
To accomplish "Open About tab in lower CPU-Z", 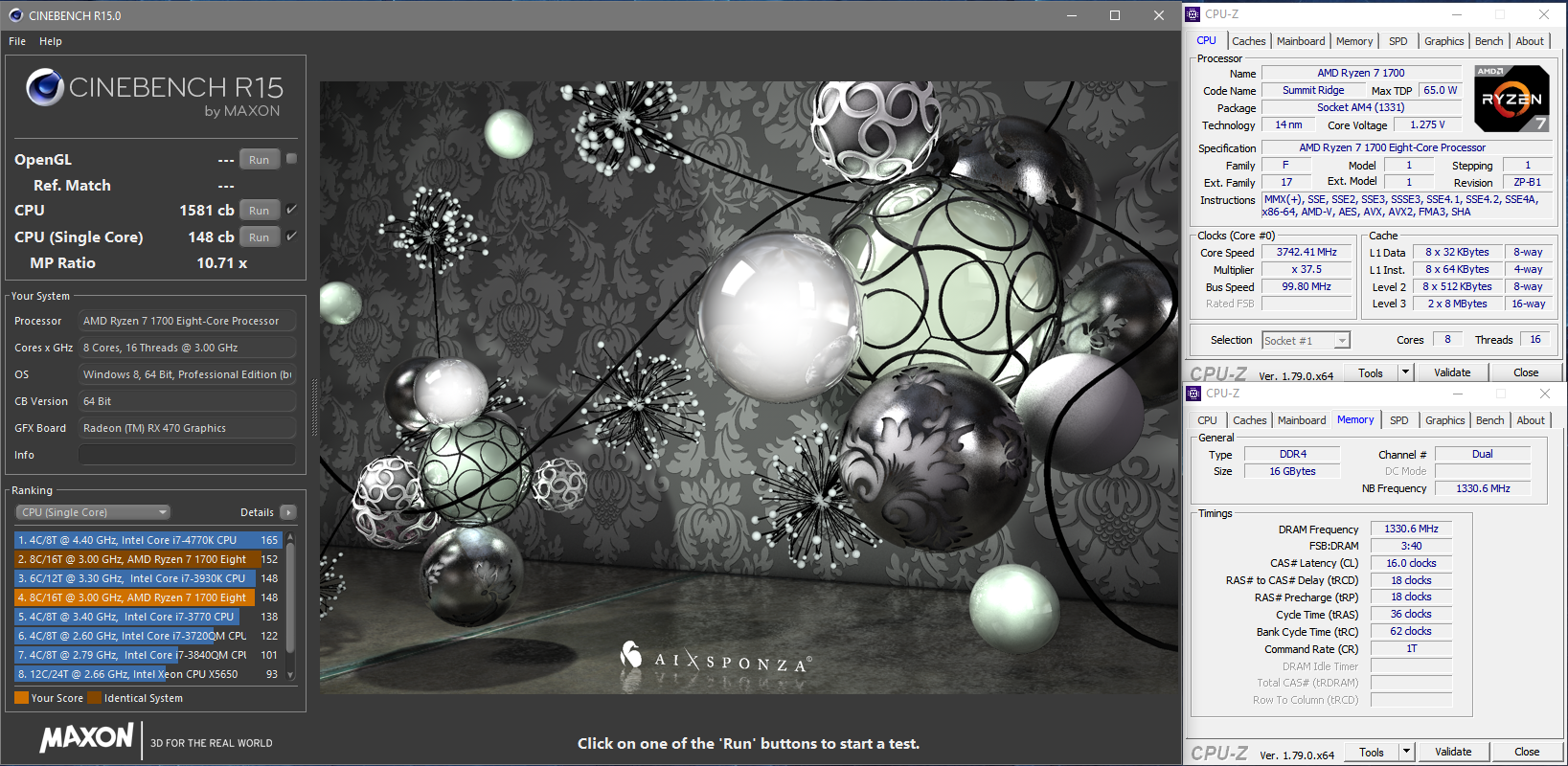I will click(x=1531, y=420).
